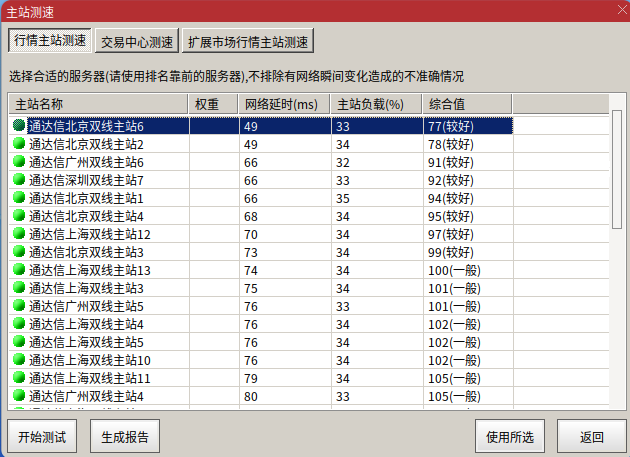Apply selection with 使用所选 button
Screen dimensions: 630x457
[510, 437]
